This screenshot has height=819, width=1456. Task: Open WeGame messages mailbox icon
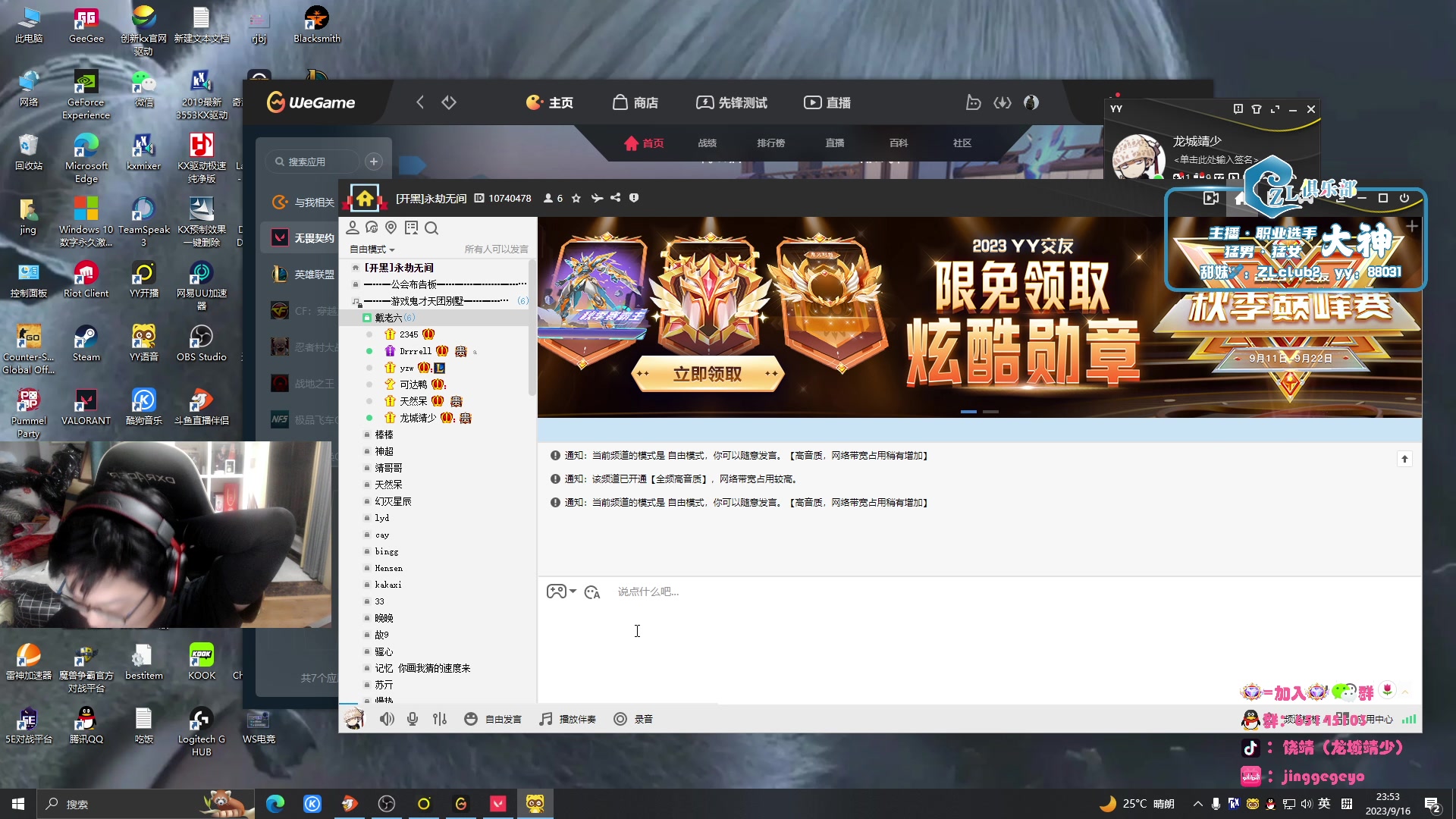click(974, 102)
